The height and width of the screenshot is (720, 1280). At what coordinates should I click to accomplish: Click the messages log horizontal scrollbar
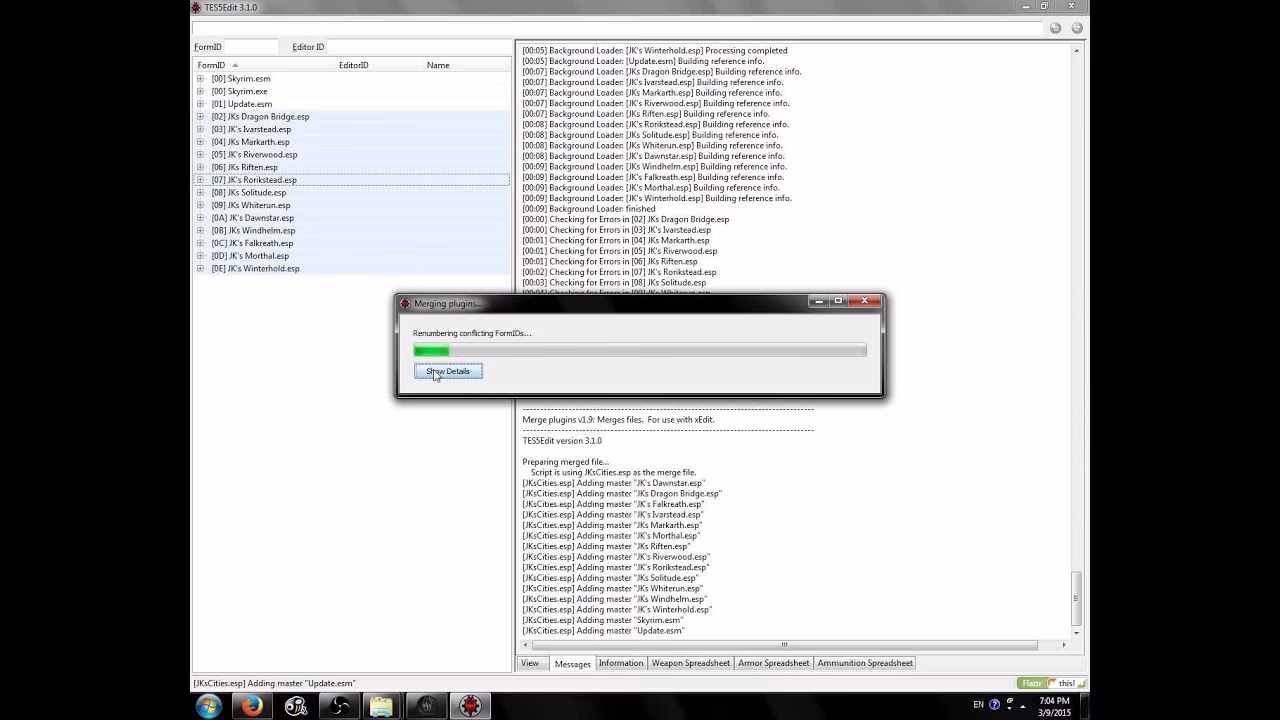(x=785, y=645)
